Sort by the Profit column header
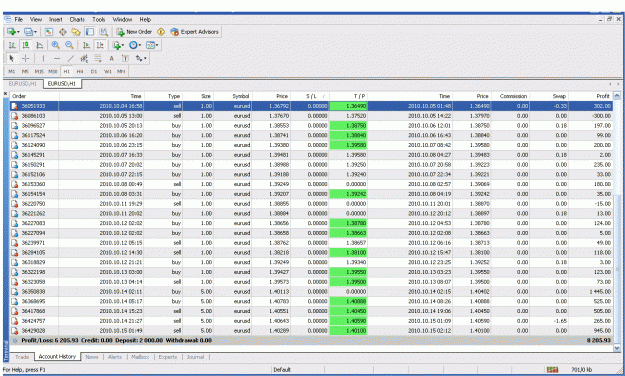The height and width of the screenshot is (376, 625). click(590, 96)
